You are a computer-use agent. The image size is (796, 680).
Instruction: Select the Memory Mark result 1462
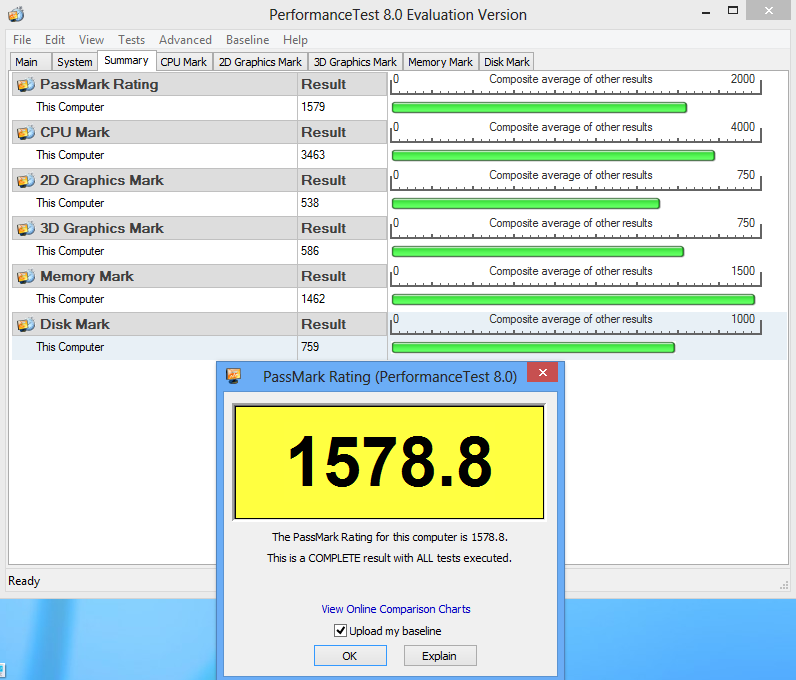point(313,299)
